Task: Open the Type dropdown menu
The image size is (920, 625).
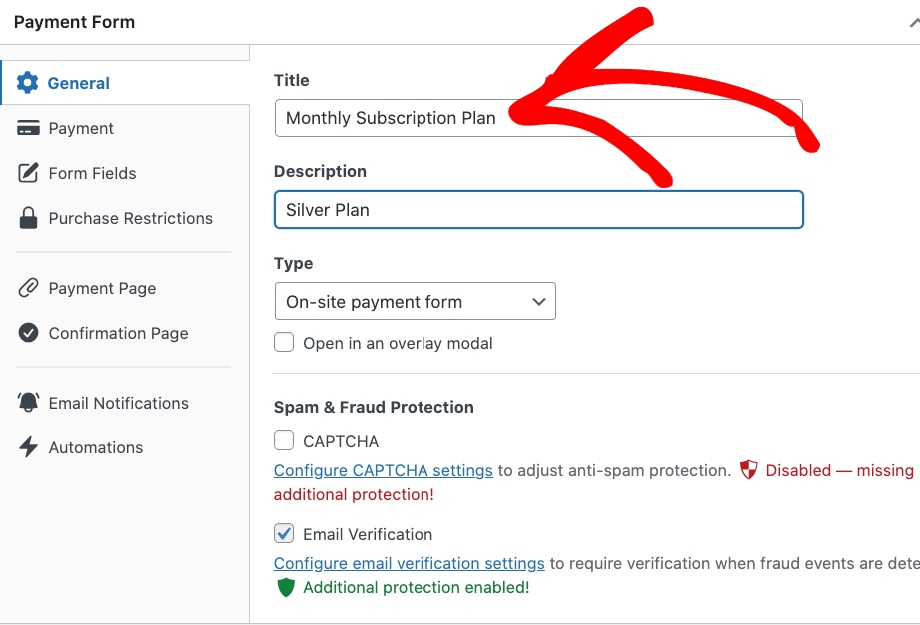Action: pyautogui.click(x=414, y=302)
